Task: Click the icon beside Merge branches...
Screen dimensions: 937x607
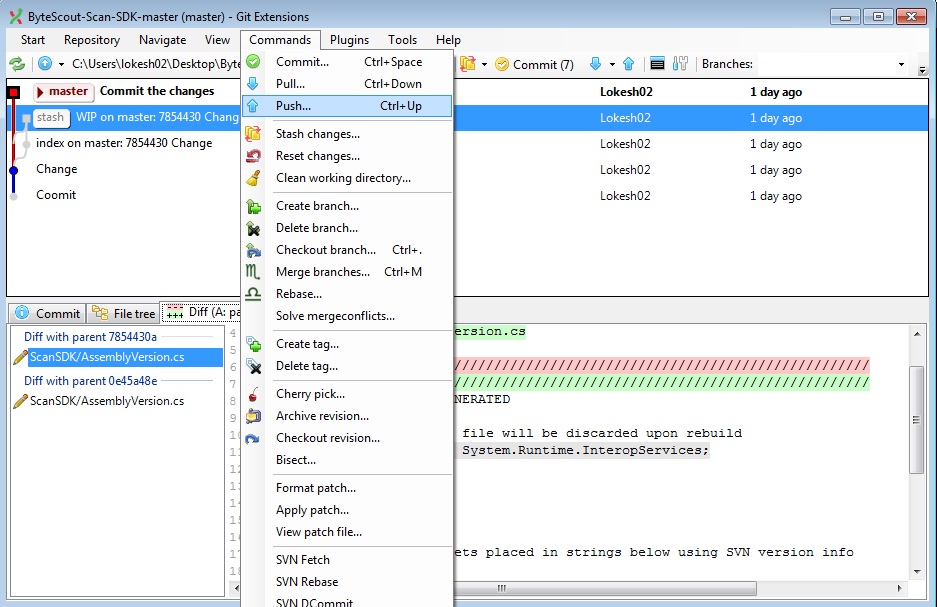Action: click(253, 272)
